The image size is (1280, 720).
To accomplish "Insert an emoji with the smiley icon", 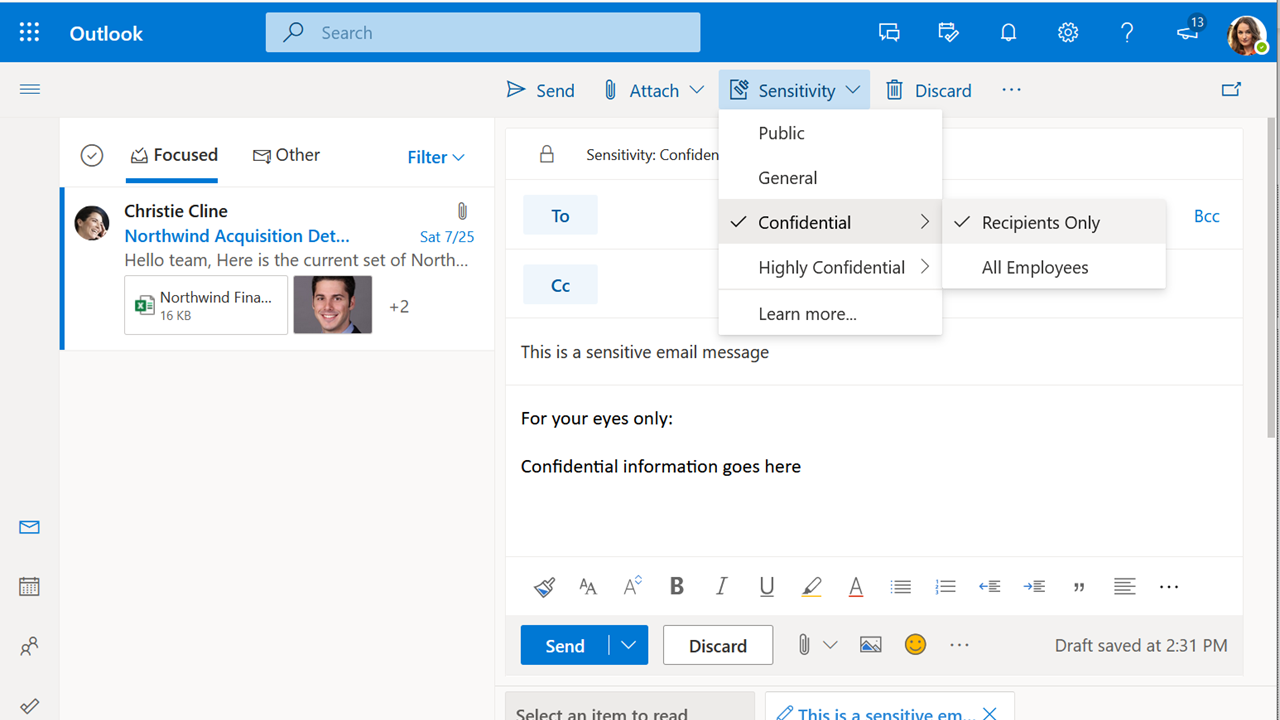I will (915, 645).
